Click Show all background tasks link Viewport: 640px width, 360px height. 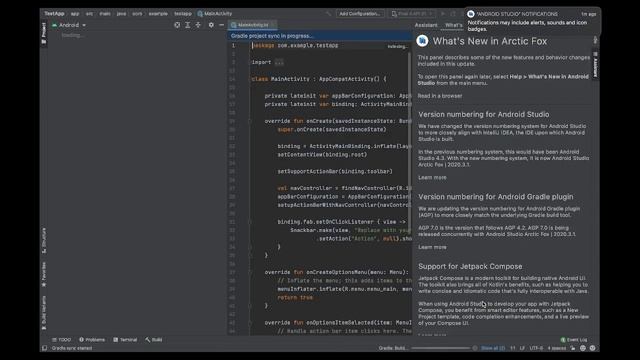493,348
